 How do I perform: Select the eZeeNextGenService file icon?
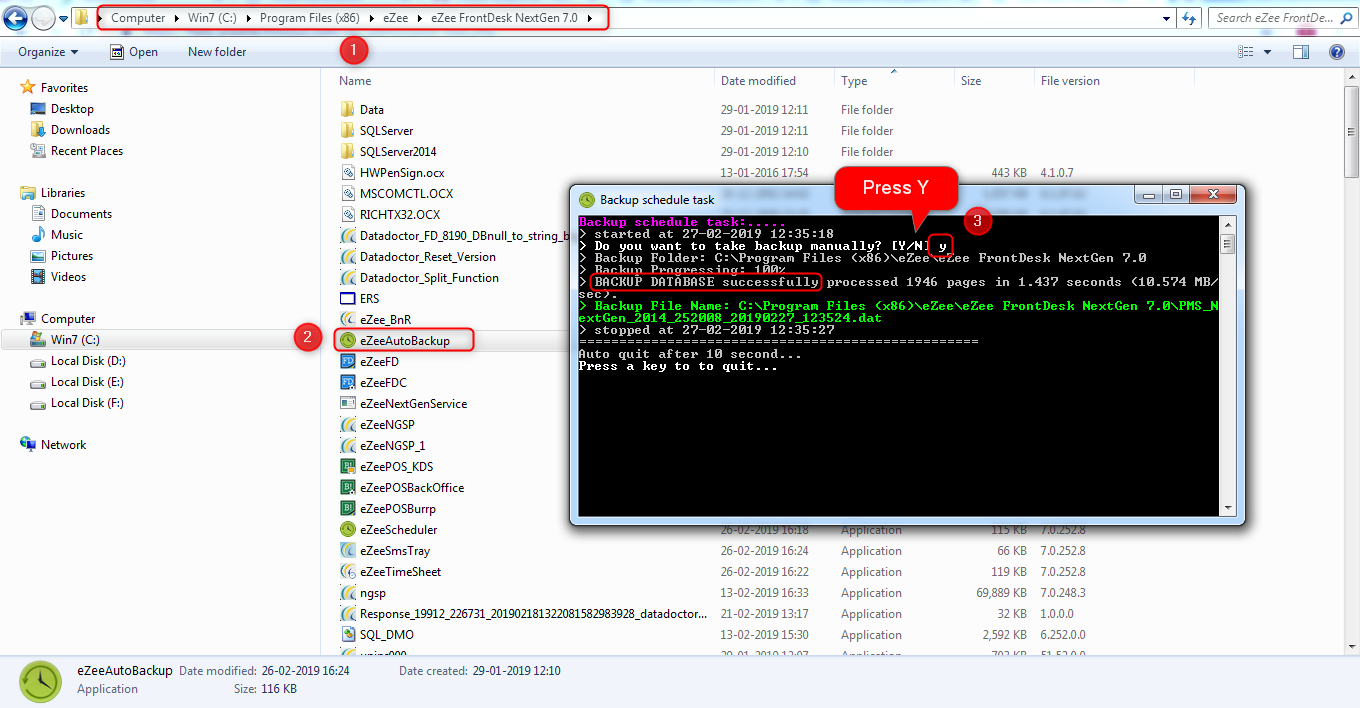[x=348, y=404]
